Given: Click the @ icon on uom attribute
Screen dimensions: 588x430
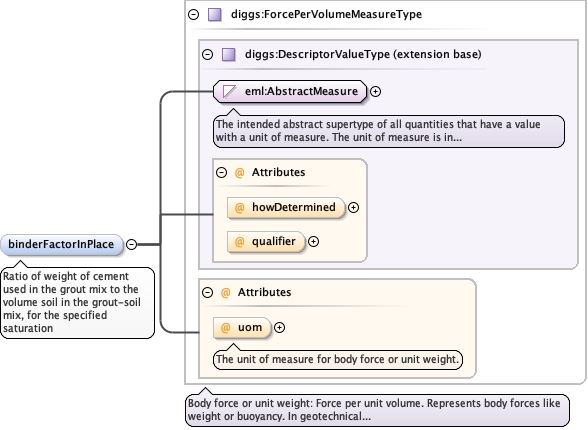Looking at the screenshot, I should tap(225, 328).
